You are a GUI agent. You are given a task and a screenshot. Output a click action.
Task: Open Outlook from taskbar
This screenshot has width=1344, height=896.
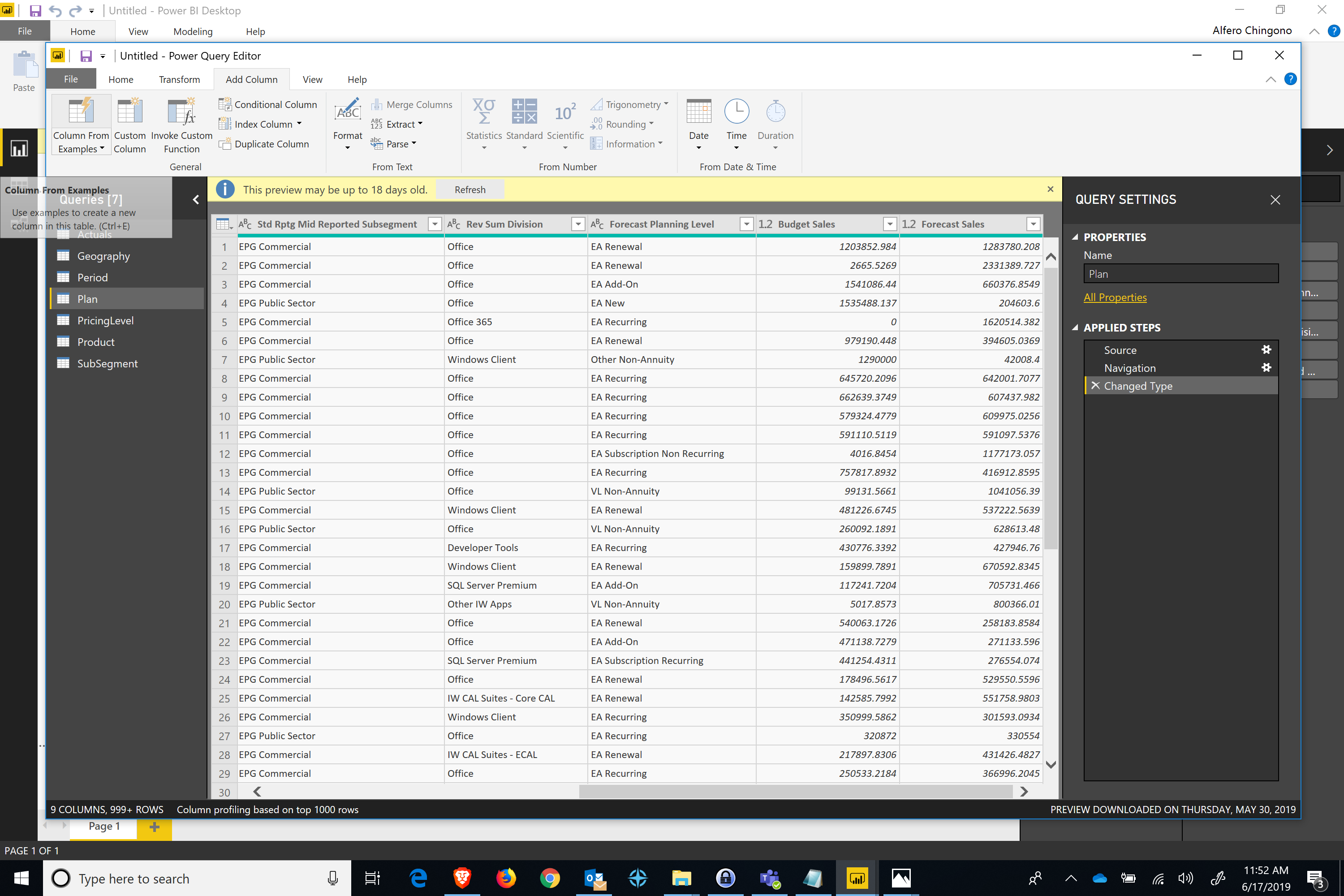coord(594,878)
